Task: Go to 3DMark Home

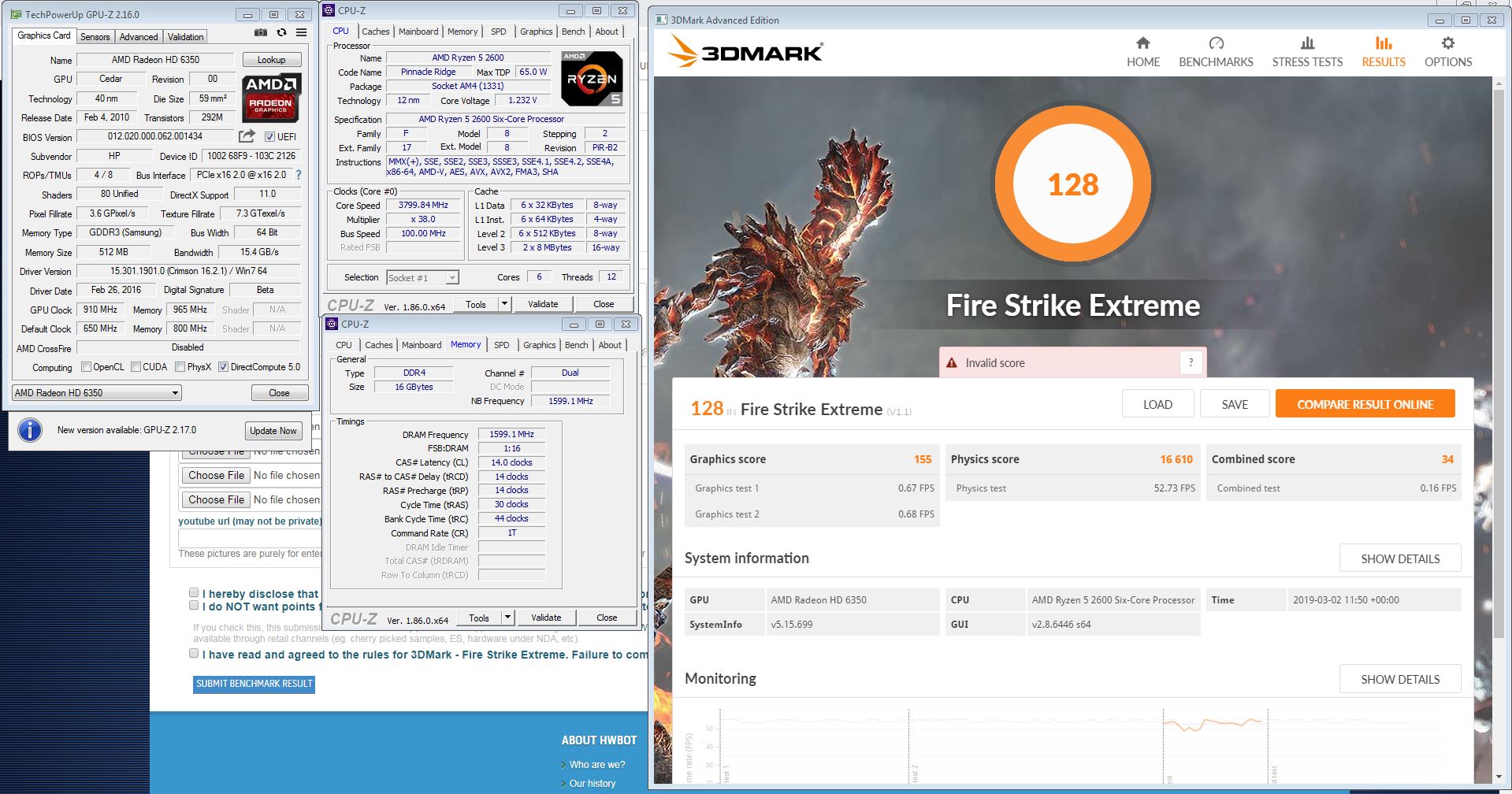Action: [1143, 52]
